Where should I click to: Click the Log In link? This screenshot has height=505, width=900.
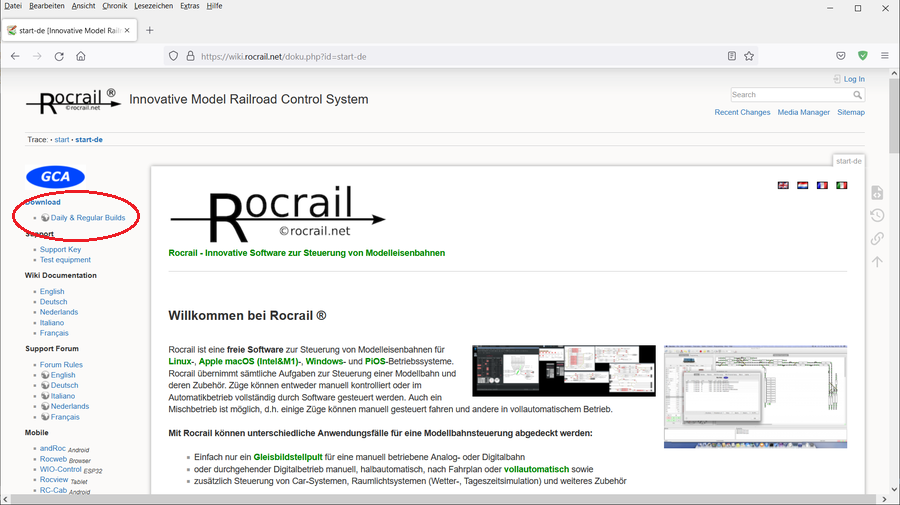[x=853, y=79]
